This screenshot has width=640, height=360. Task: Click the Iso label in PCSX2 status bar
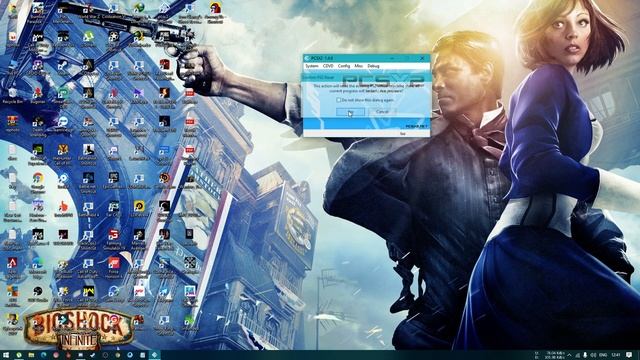[403, 133]
